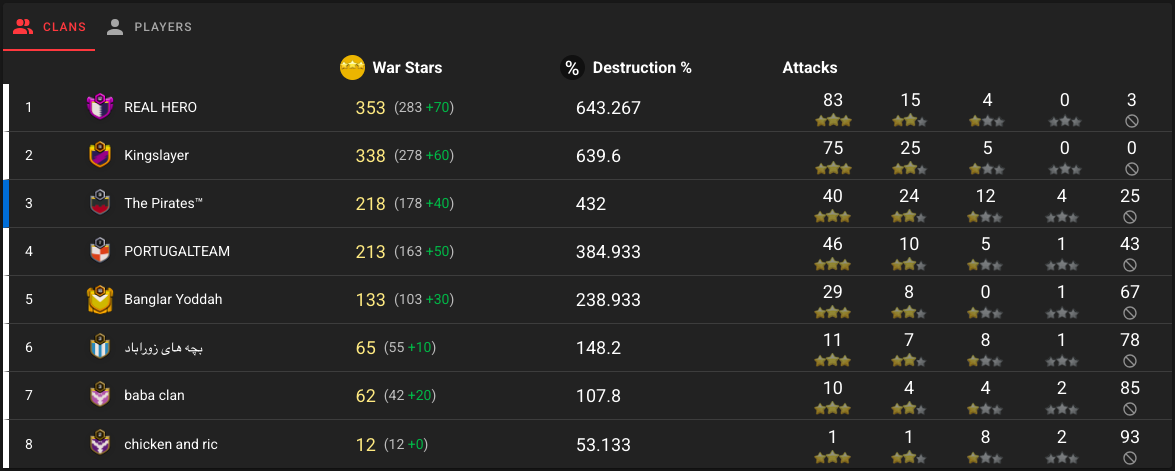Click the three-star icon under Kingslayer's 75
The image size is (1175, 471).
[x=833, y=169]
